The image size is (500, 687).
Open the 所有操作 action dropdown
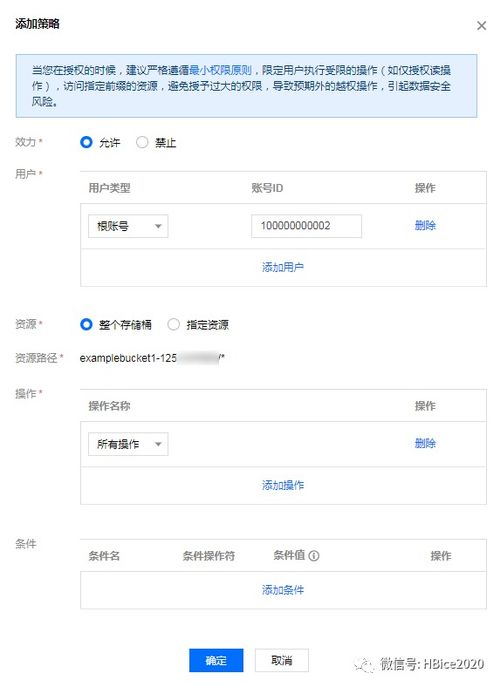click(x=128, y=444)
